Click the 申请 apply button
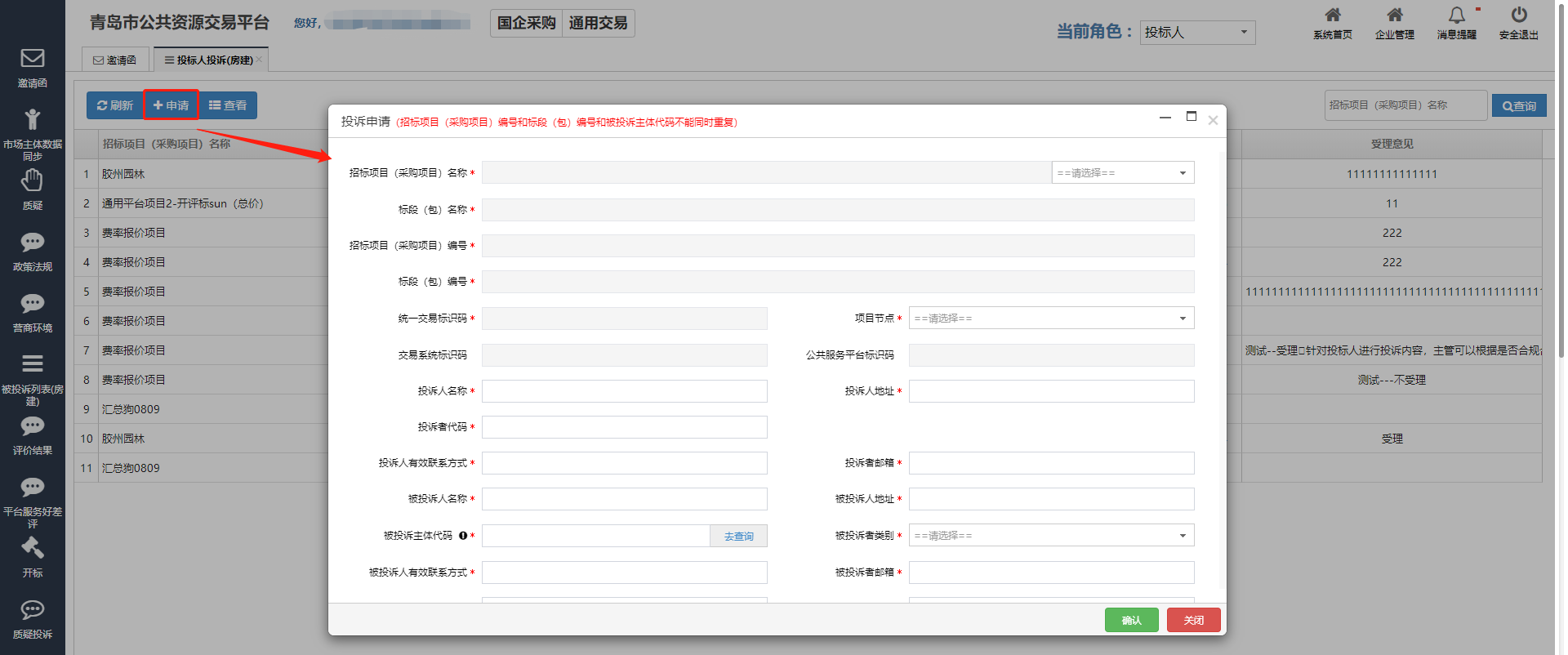Viewport: 1568px width, 655px height. click(x=171, y=105)
